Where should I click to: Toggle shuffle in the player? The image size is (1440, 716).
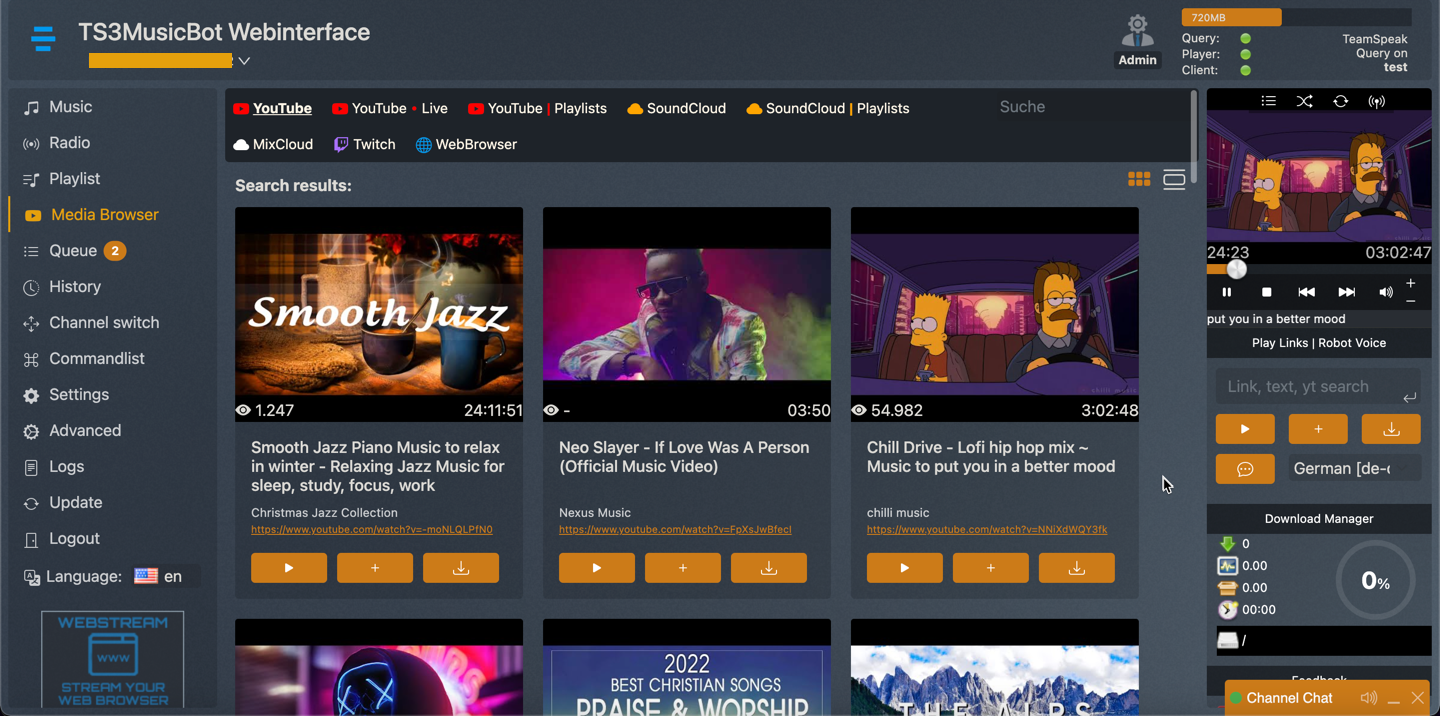[x=1305, y=101]
